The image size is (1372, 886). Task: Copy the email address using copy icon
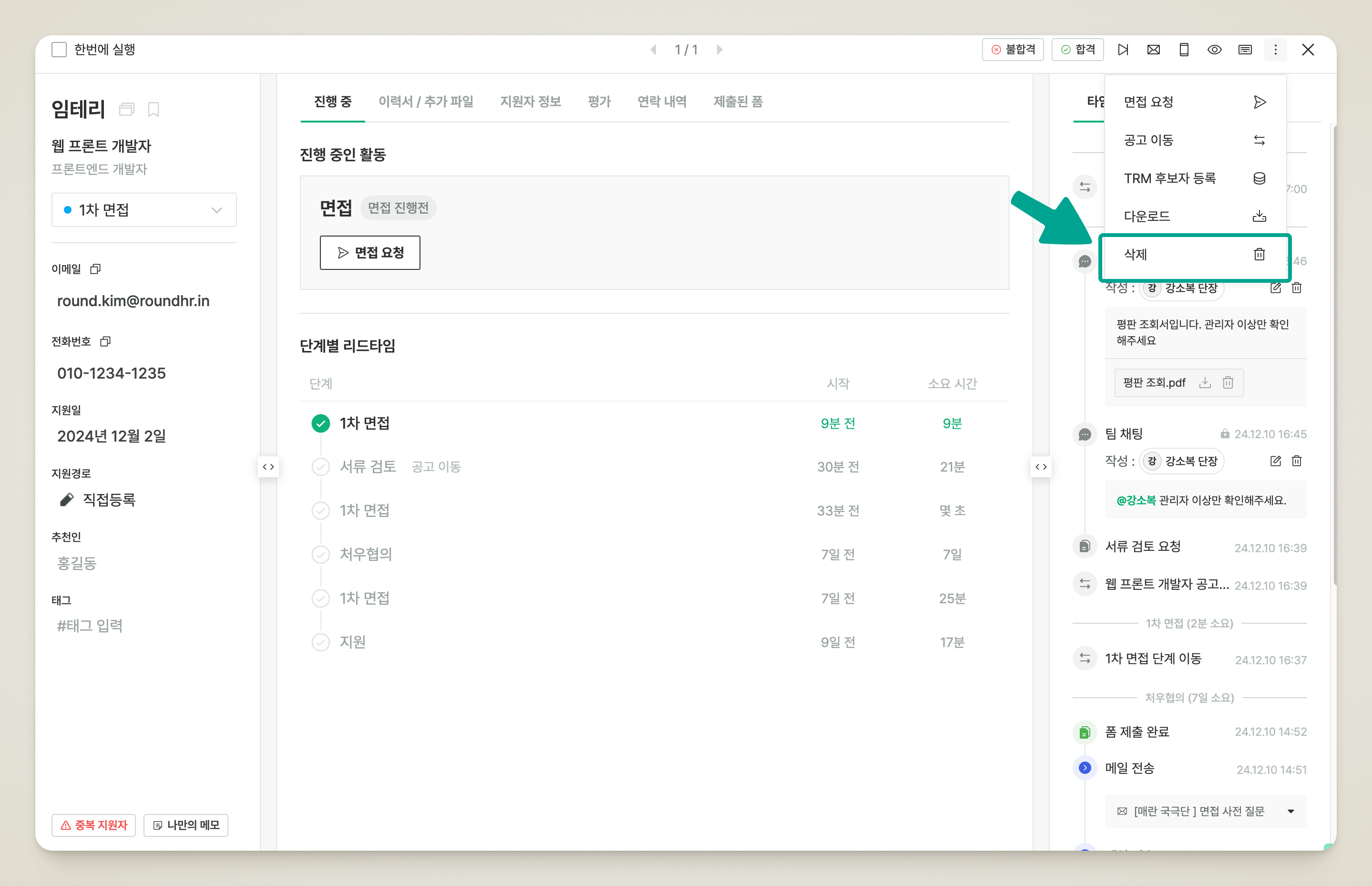(95, 268)
